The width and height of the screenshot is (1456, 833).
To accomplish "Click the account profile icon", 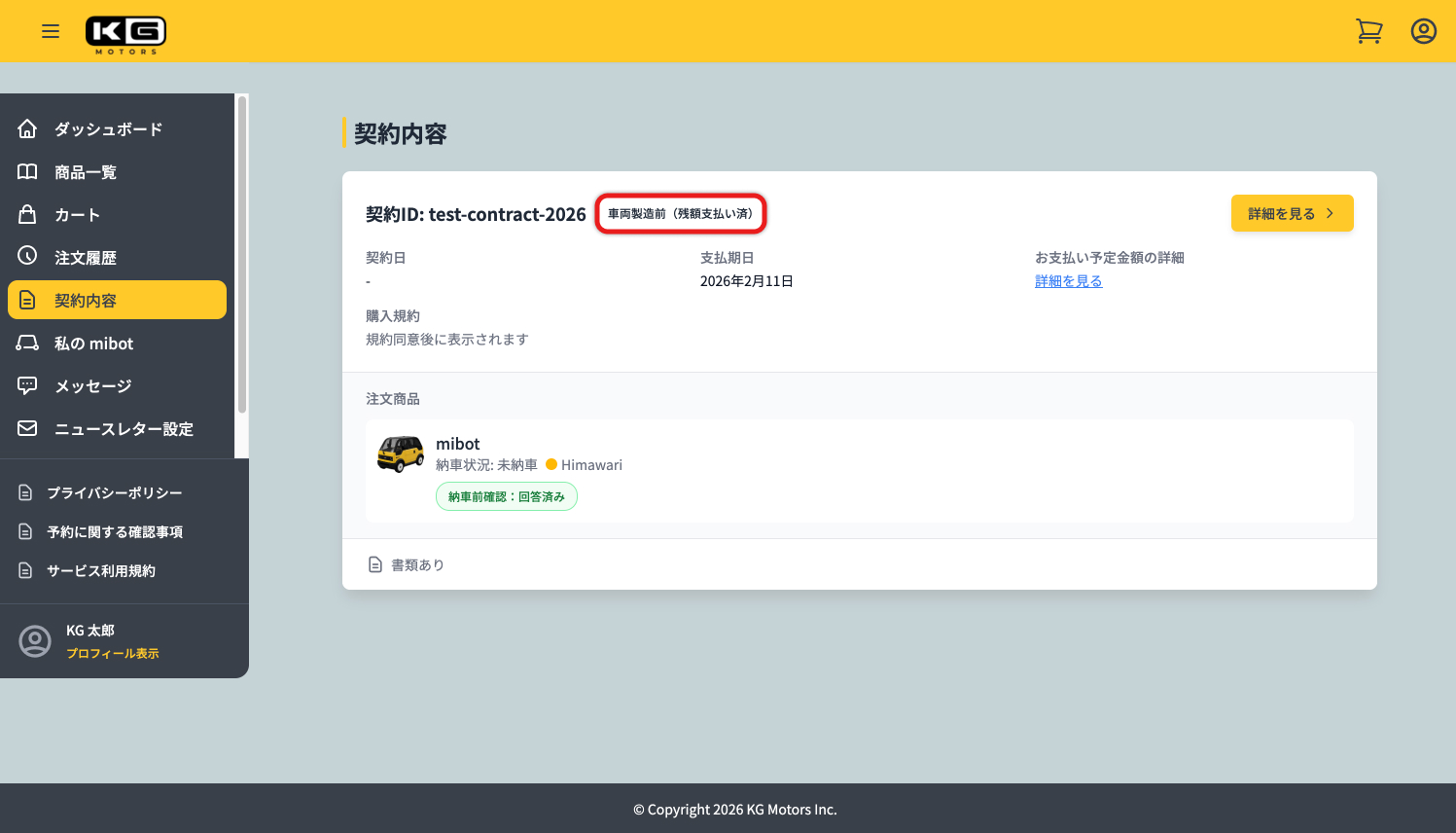I will coord(1423,30).
